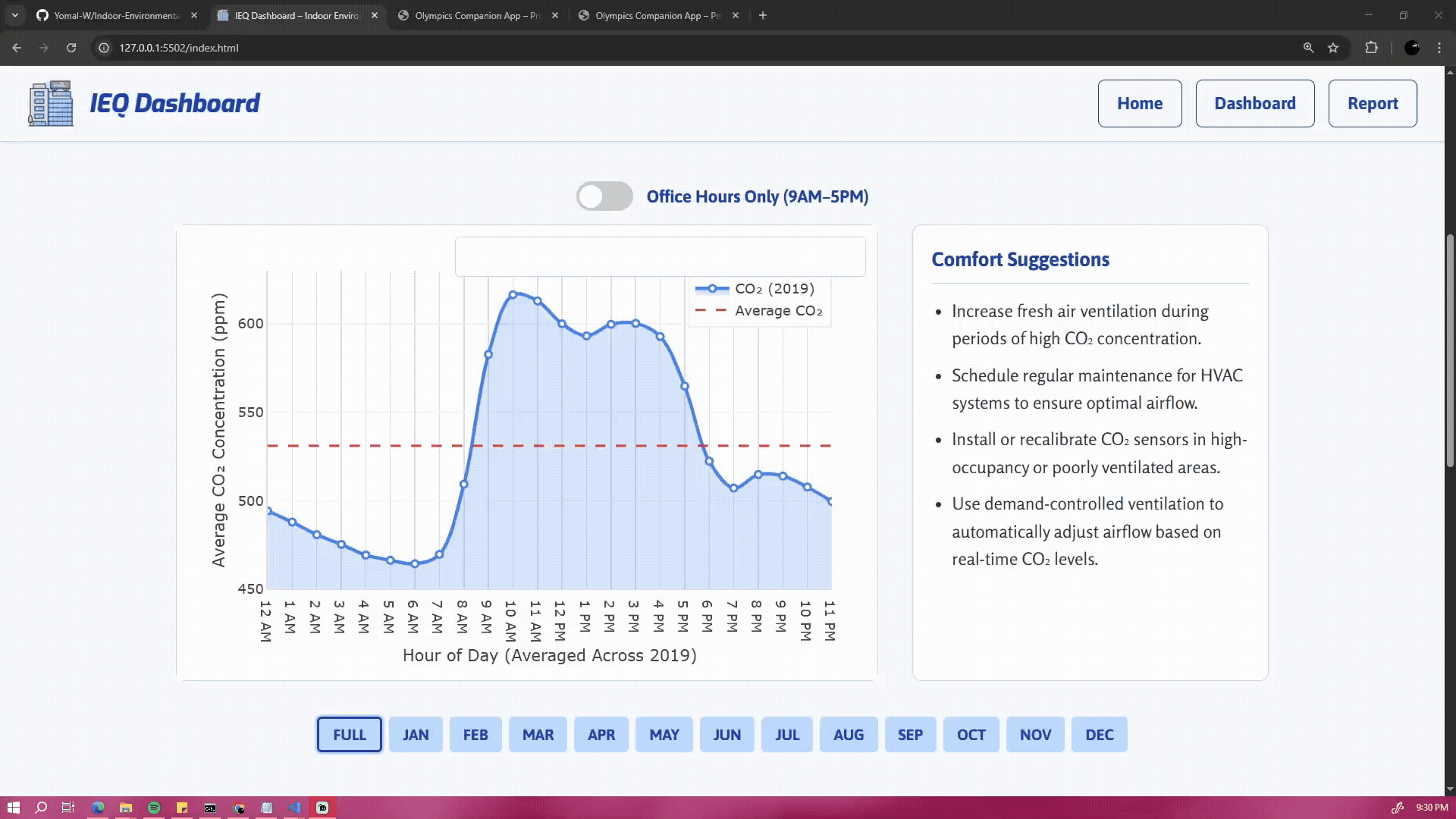Click inside the browser address bar
1456x819 pixels.
(303, 48)
